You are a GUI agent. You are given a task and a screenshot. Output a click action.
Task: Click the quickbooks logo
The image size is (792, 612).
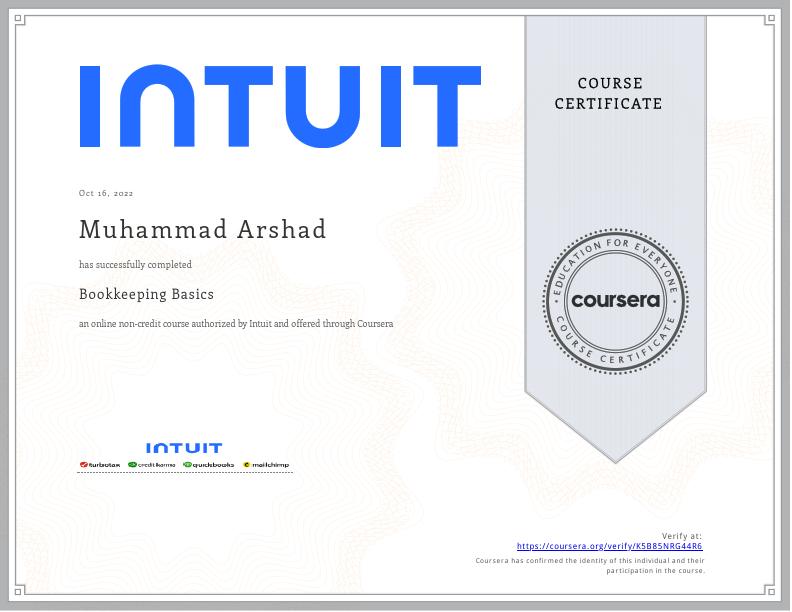(209, 465)
